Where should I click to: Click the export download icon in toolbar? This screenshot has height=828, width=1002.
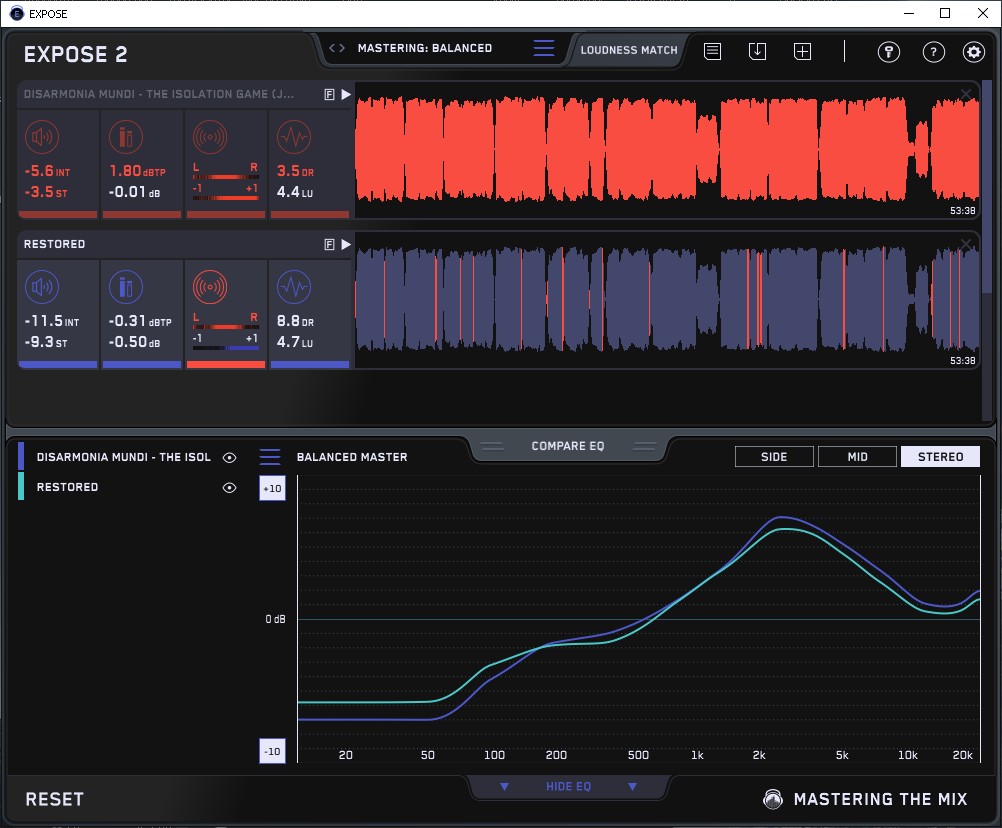pos(757,51)
